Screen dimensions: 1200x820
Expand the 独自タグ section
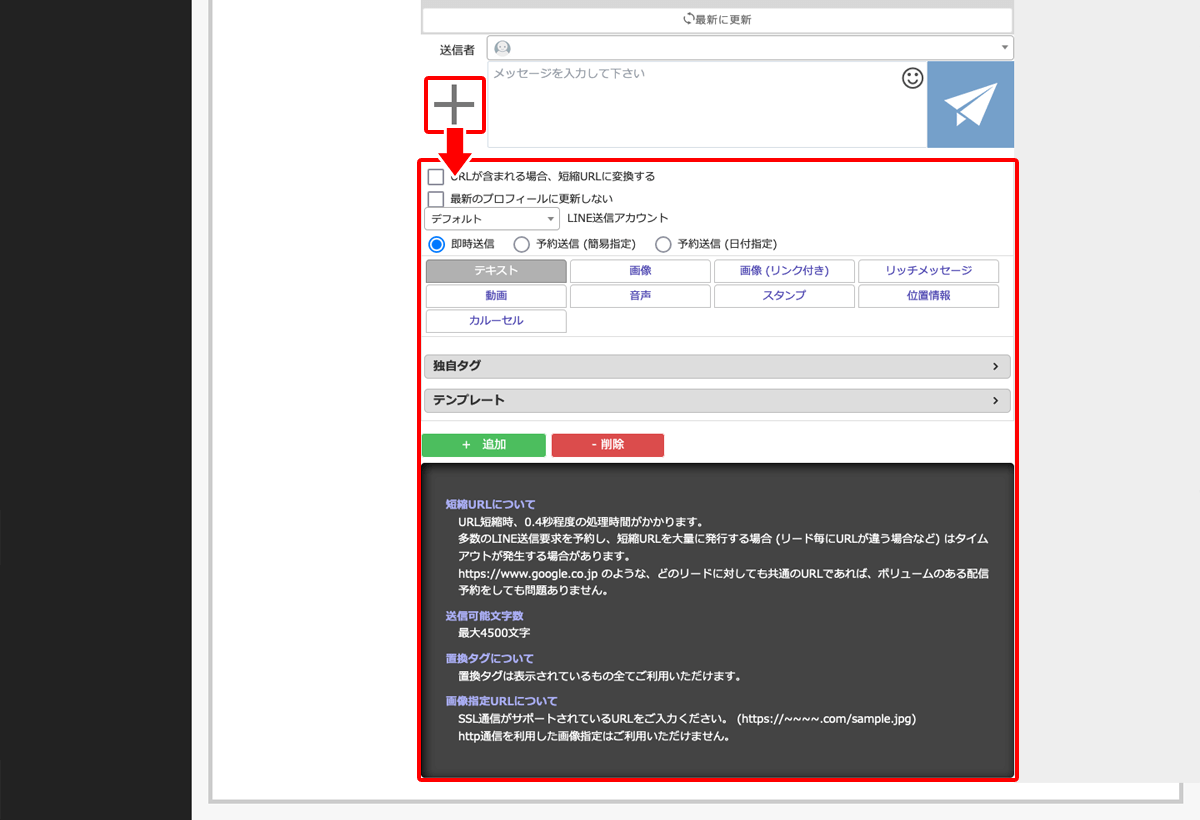[x=716, y=367]
